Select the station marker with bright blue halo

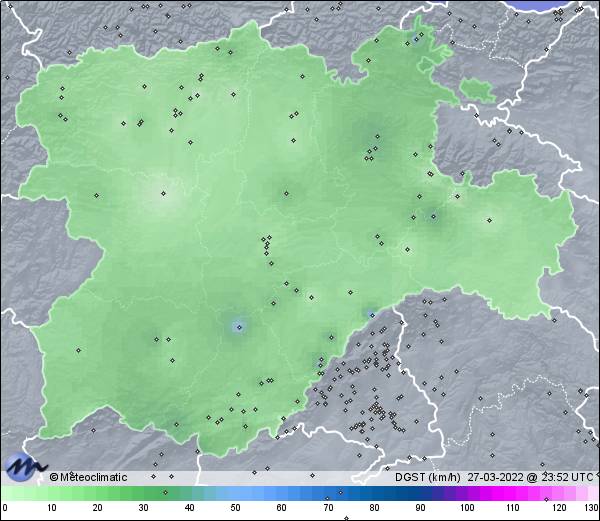(x=240, y=327)
